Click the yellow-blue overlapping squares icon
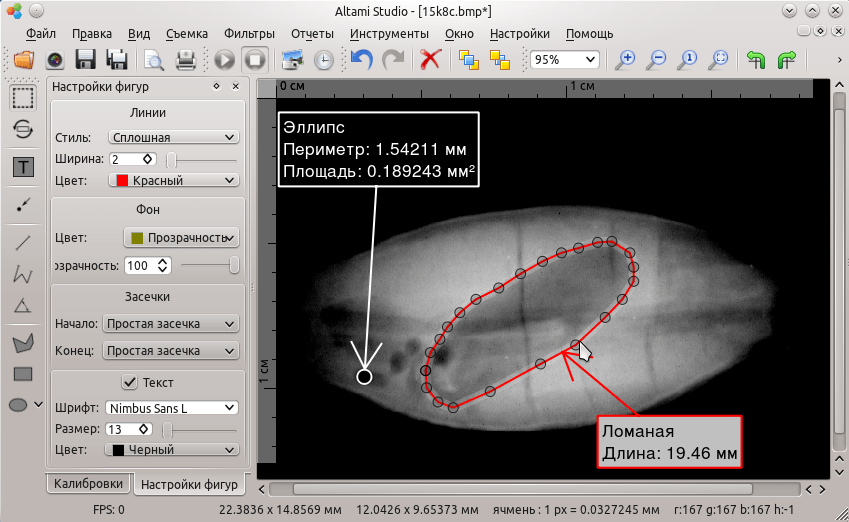Viewport: 849px width, 522px height. (x=500, y=60)
